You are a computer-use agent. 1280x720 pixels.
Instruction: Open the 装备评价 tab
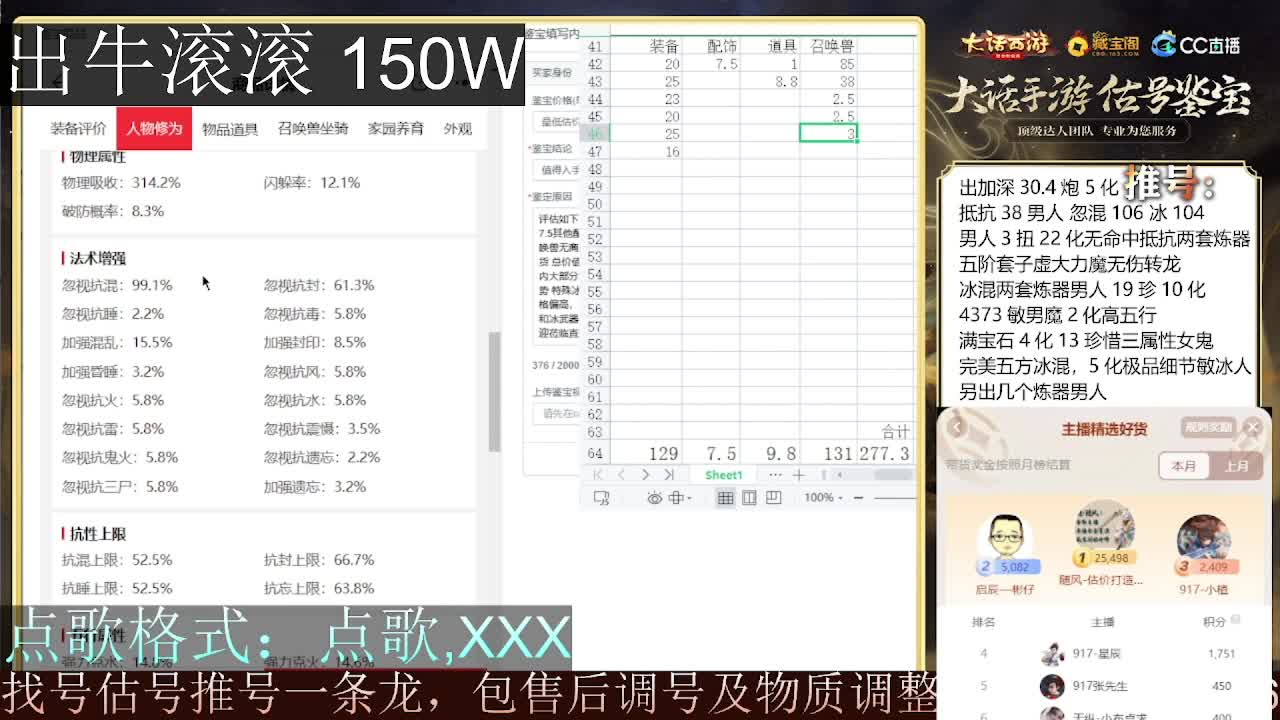[78, 129]
